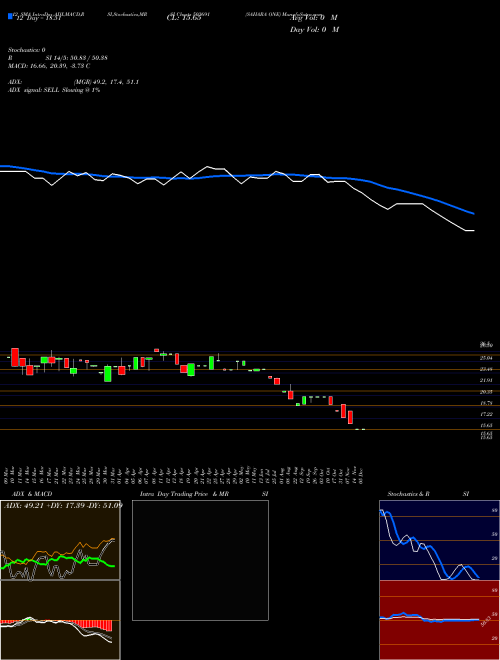Click the 18.78 price axis label
The width and height of the screenshot is (500, 660).
[x=487, y=403]
